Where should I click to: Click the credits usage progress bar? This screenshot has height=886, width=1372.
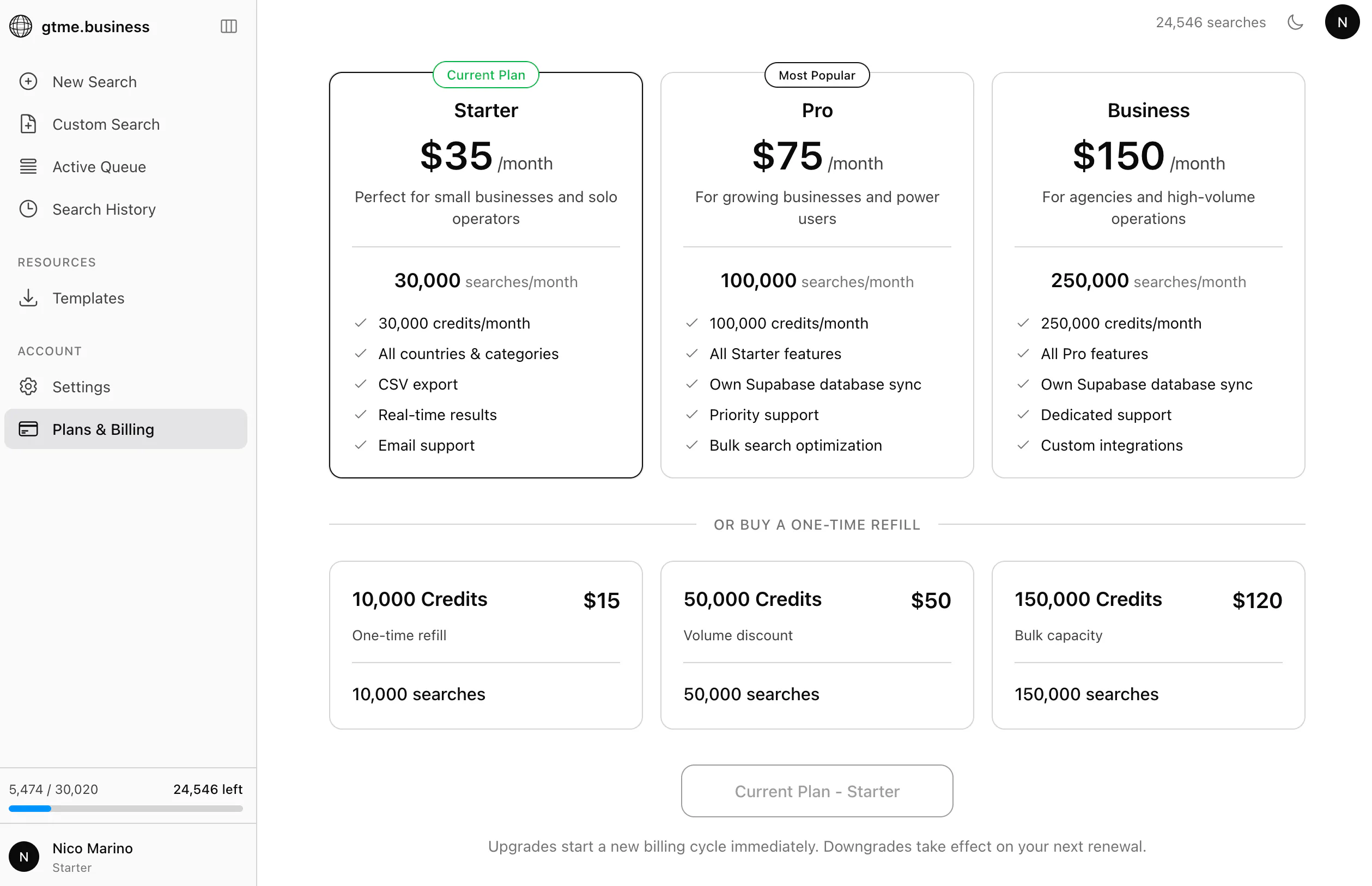tap(126, 808)
